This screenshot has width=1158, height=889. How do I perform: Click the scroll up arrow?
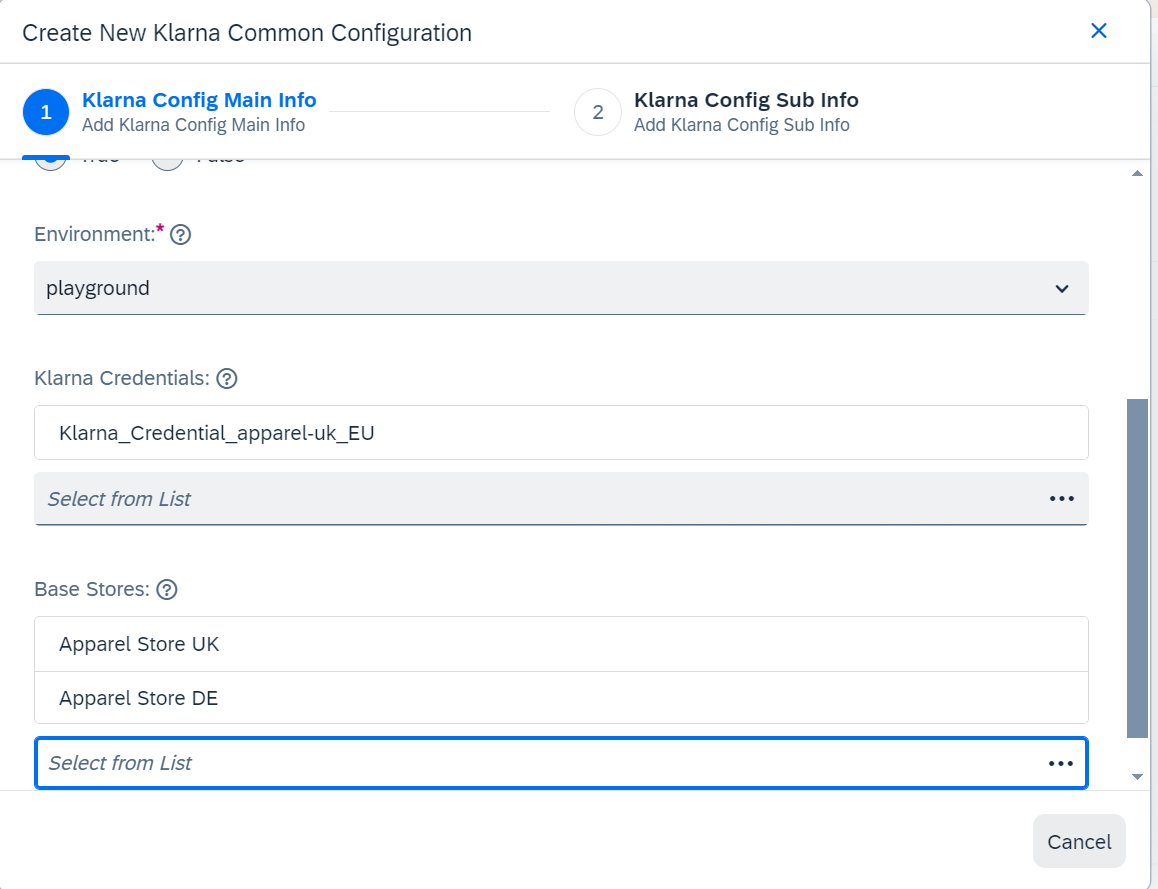coord(1137,174)
